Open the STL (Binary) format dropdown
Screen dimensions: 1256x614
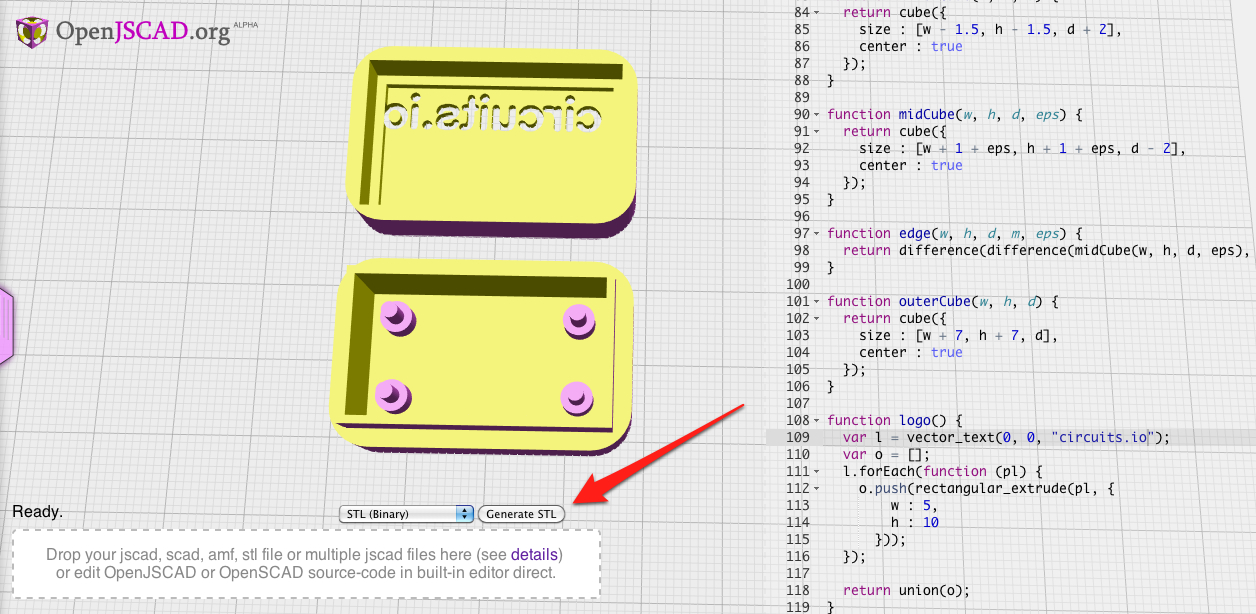point(406,514)
